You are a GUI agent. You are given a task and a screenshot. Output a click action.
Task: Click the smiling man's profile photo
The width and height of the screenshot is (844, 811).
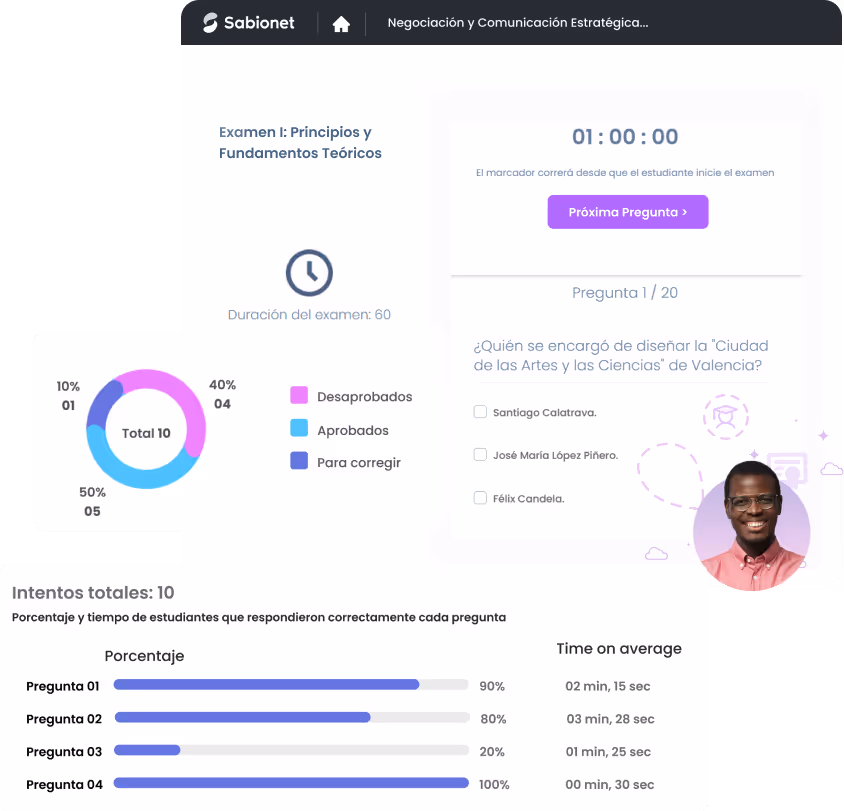click(x=751, y=527)
